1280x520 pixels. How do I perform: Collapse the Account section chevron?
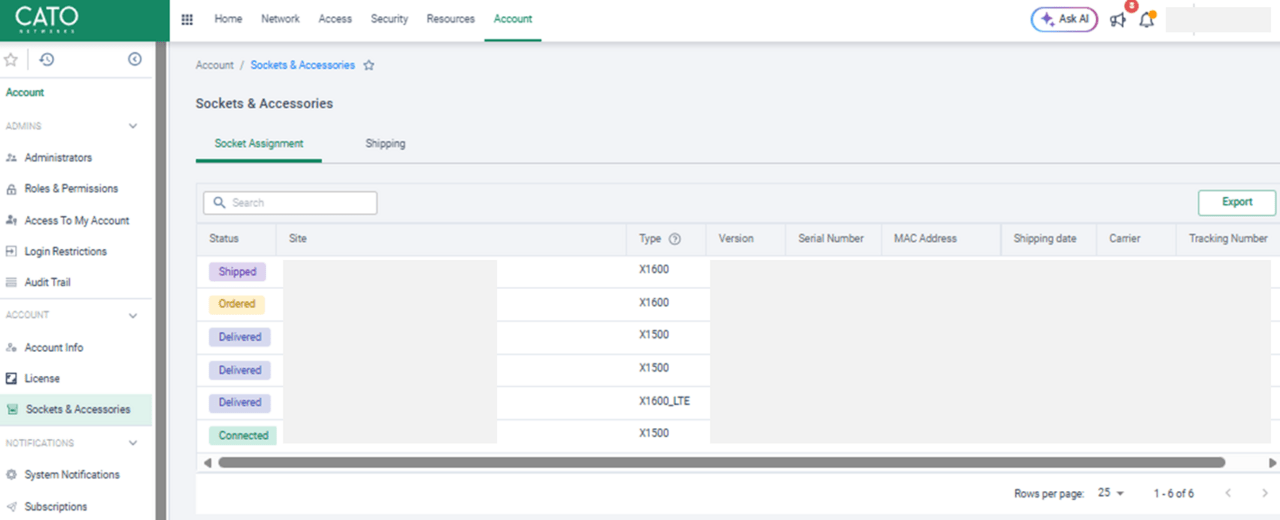[133, 315]
